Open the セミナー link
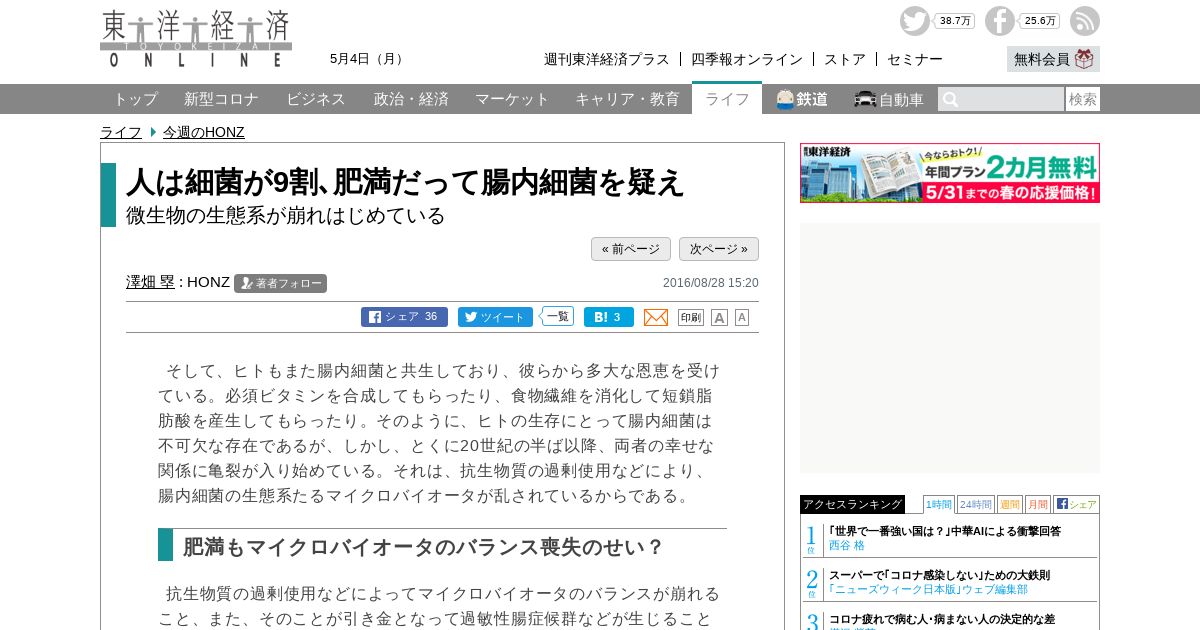This screenshot has height=630, width=1200. [915, 59]
